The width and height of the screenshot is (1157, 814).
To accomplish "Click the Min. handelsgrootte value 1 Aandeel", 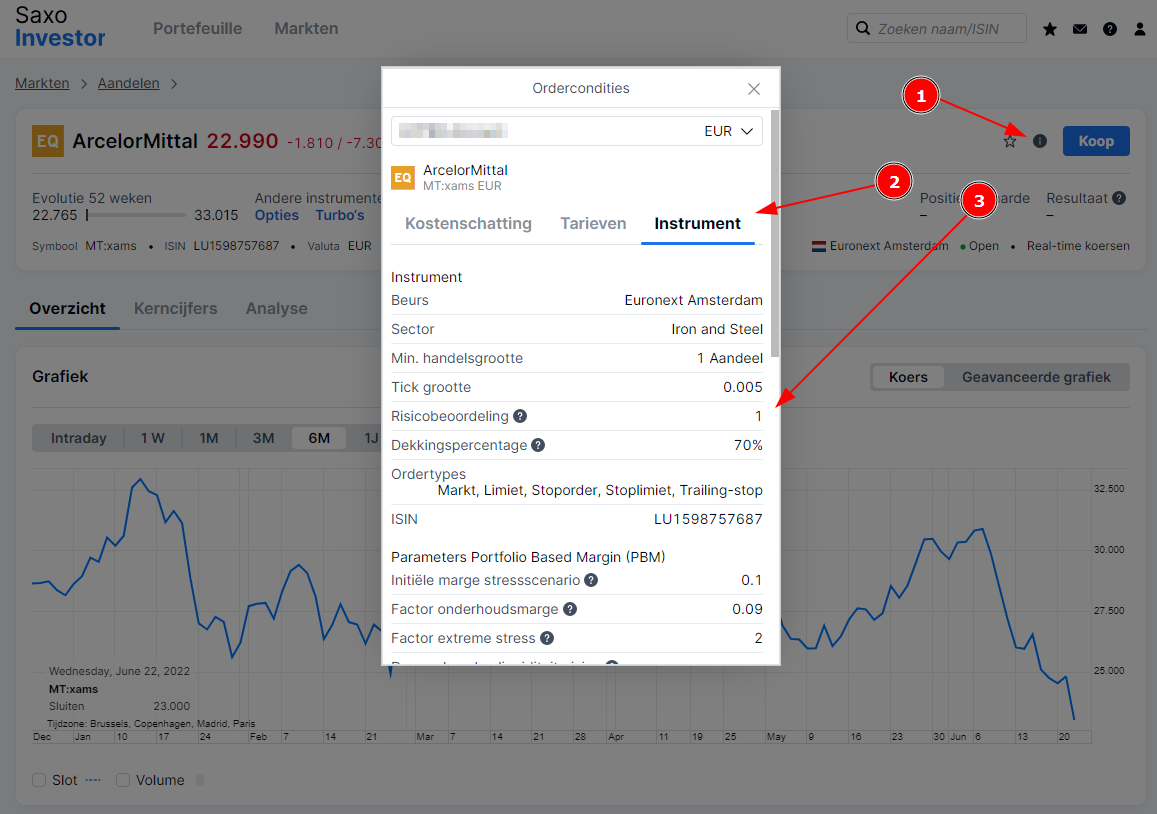I will pos(730,358).
